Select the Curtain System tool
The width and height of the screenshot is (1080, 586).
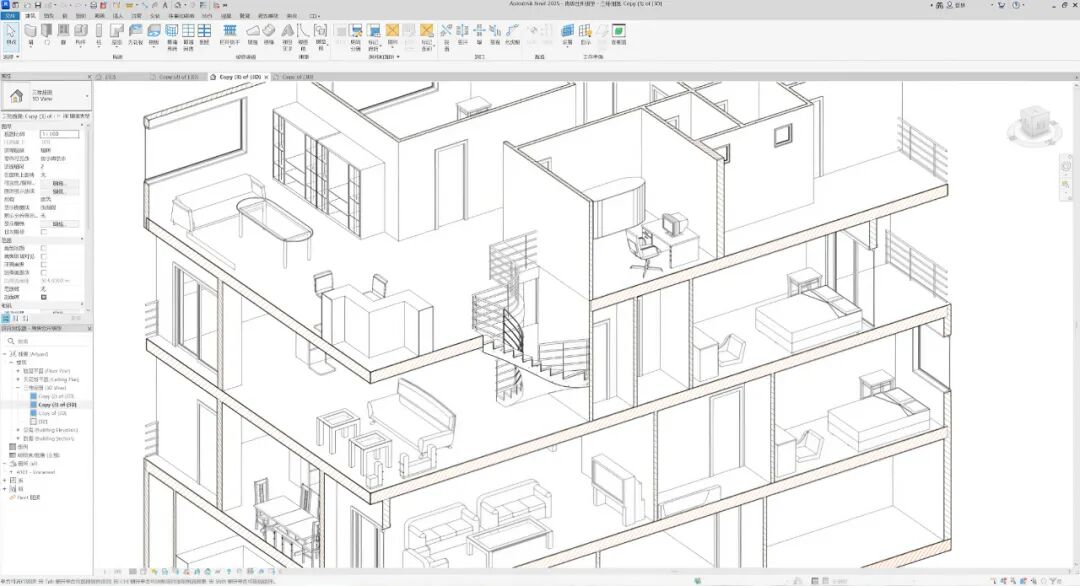tap(172, 36)
